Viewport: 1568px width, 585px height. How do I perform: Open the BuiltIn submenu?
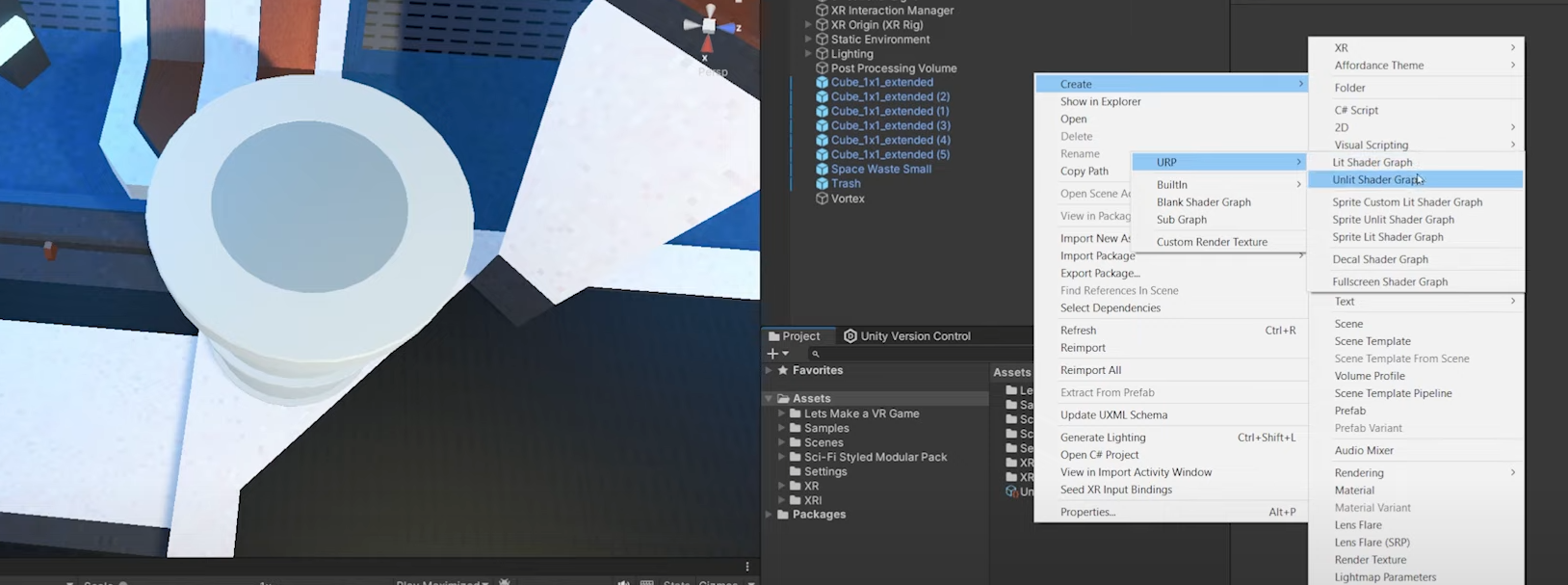(1219, 184)
